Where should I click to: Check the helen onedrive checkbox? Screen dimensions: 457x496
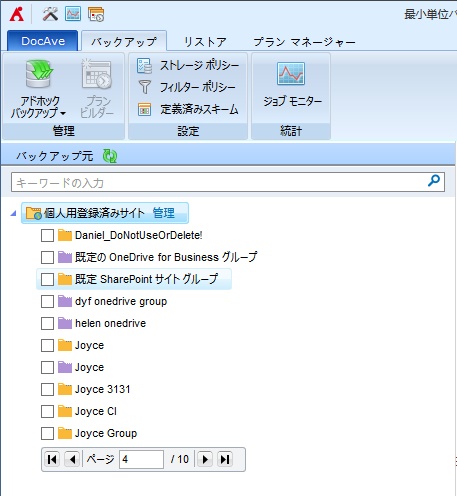click(47, 323)
